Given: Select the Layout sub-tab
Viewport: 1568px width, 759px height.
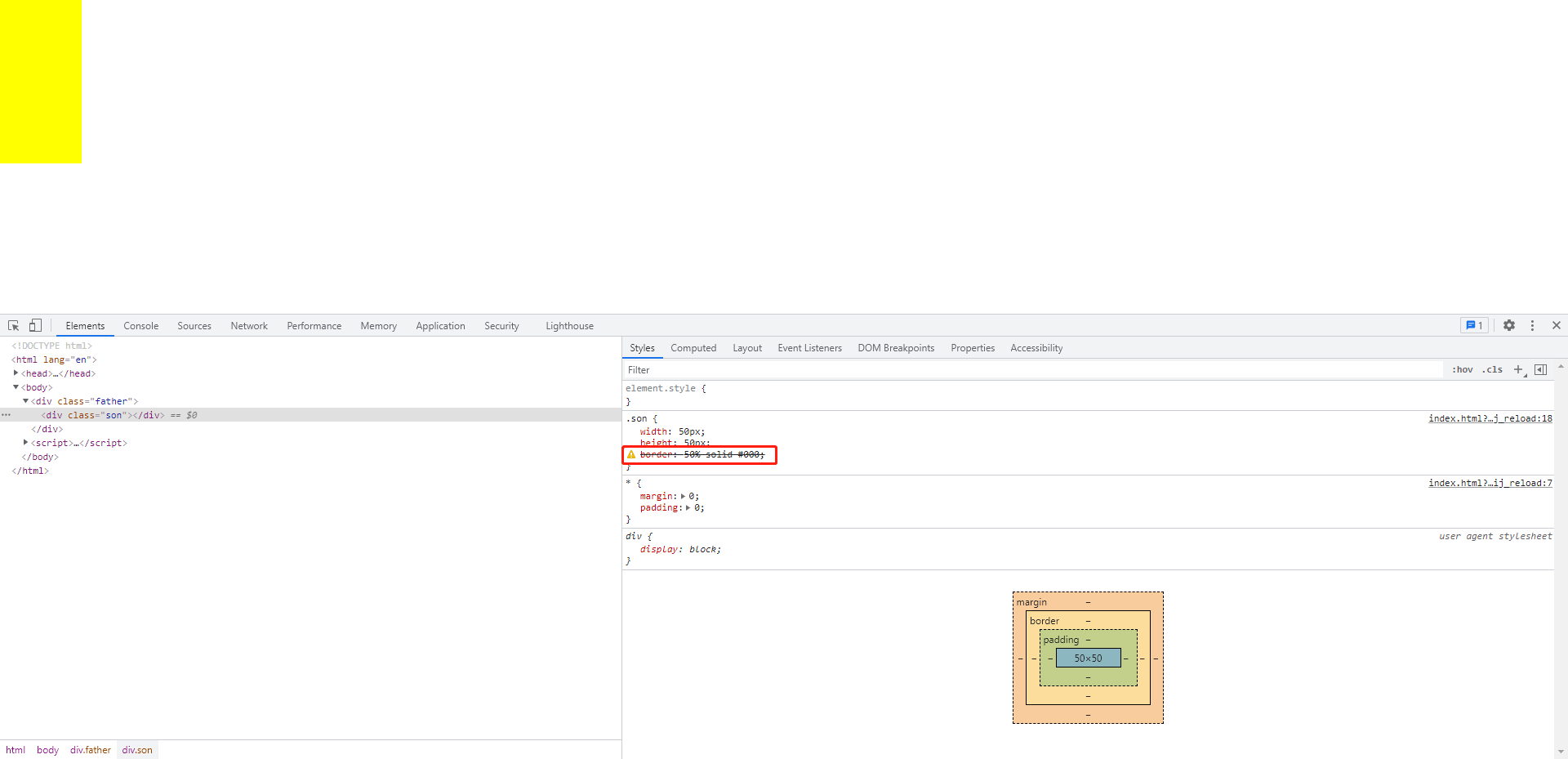Looking at the screenshot, I should [747, 348].
